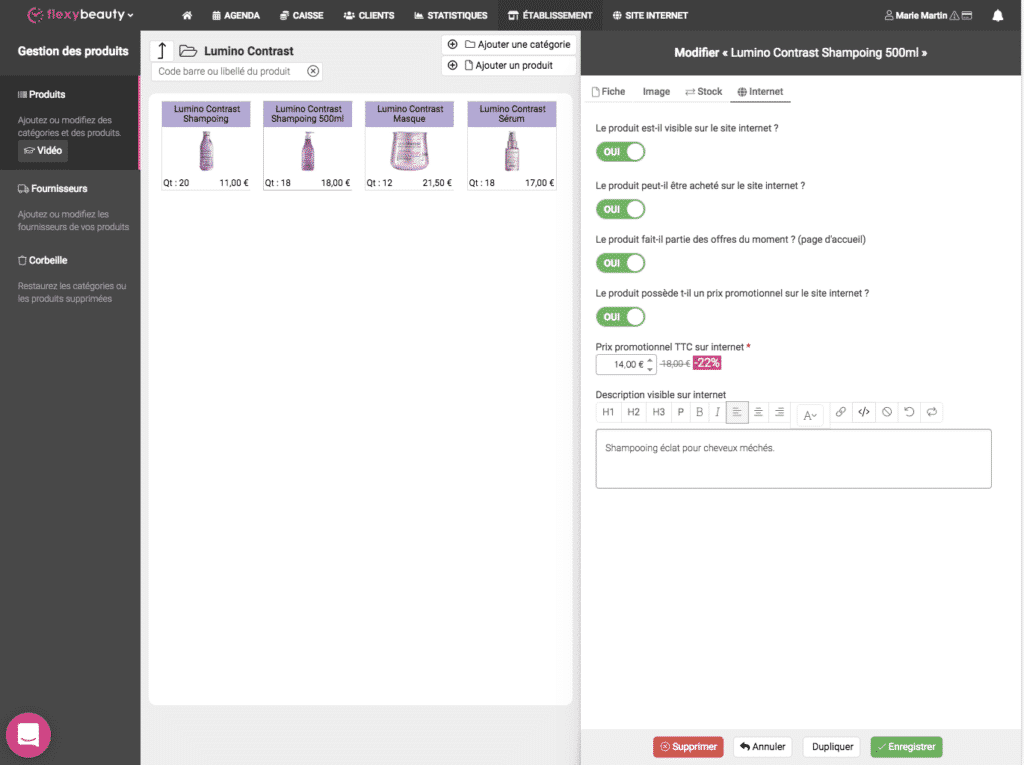Clear the product search field
The width and height of the screenshot is (1024, 765).
313,71
